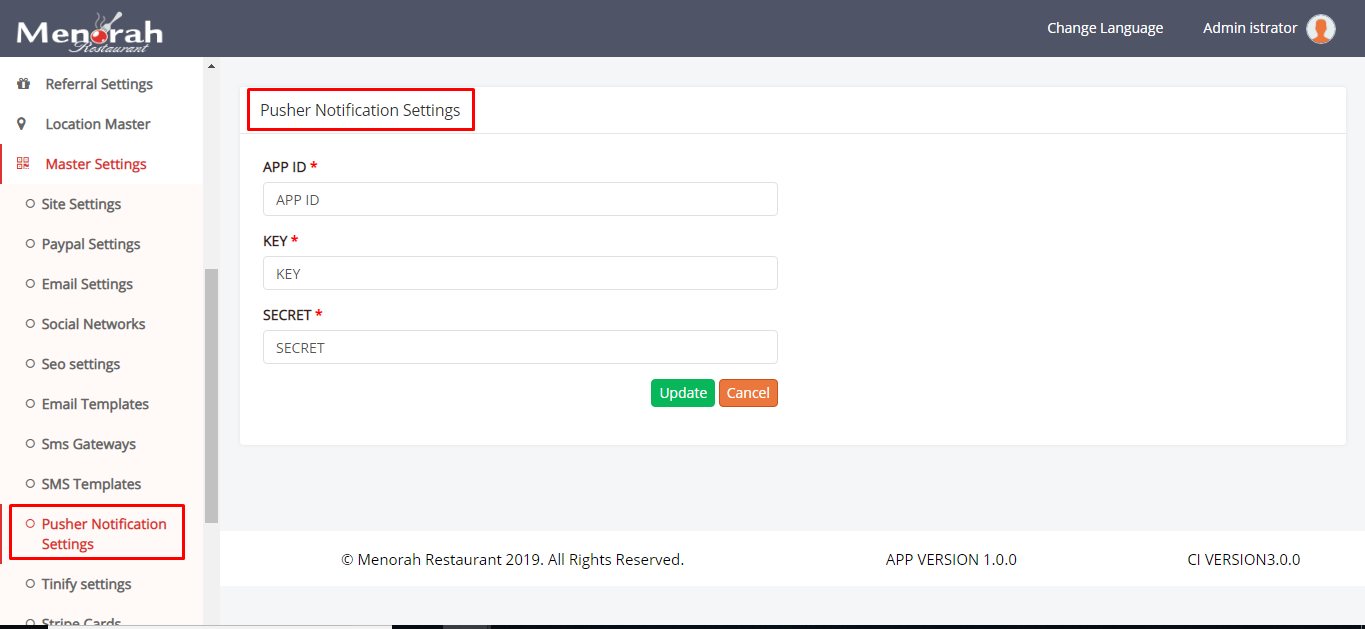Screen dimensions: 1365x629
Task: Click the Update button
Action: (x=682, y=393)
